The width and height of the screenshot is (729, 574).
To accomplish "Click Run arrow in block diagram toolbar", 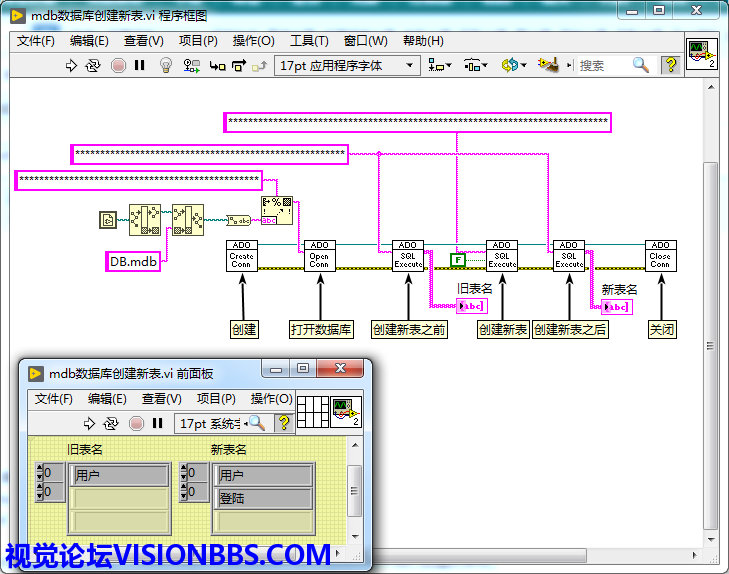I will tap(71, 65).
